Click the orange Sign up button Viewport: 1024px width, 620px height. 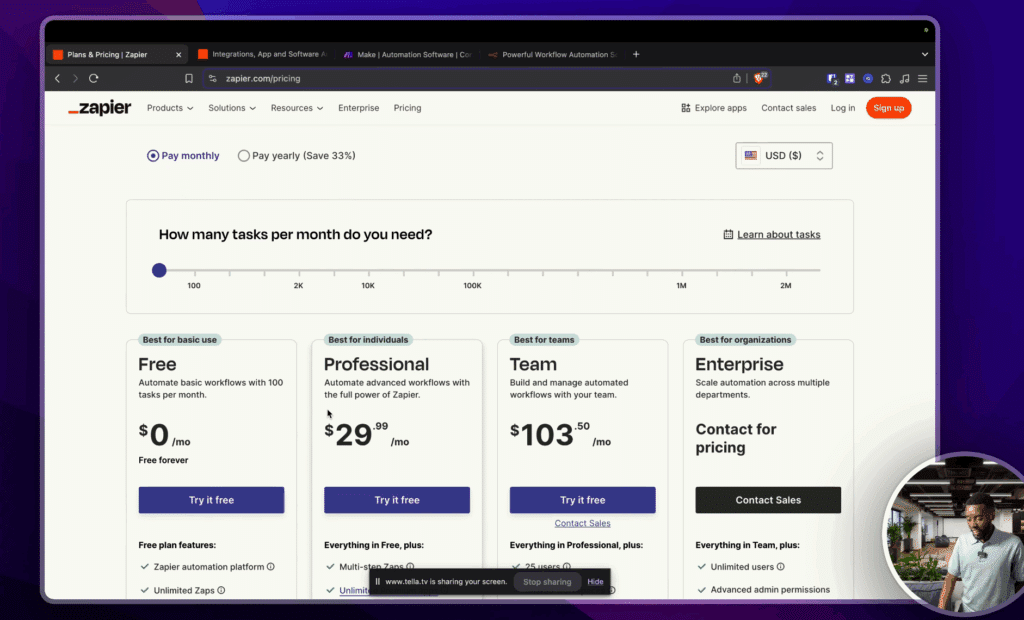click(888, 108)
